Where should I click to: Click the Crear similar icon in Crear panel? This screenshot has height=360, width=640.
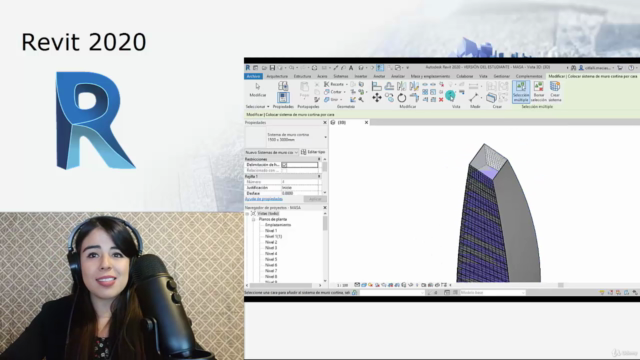[492, 97]
